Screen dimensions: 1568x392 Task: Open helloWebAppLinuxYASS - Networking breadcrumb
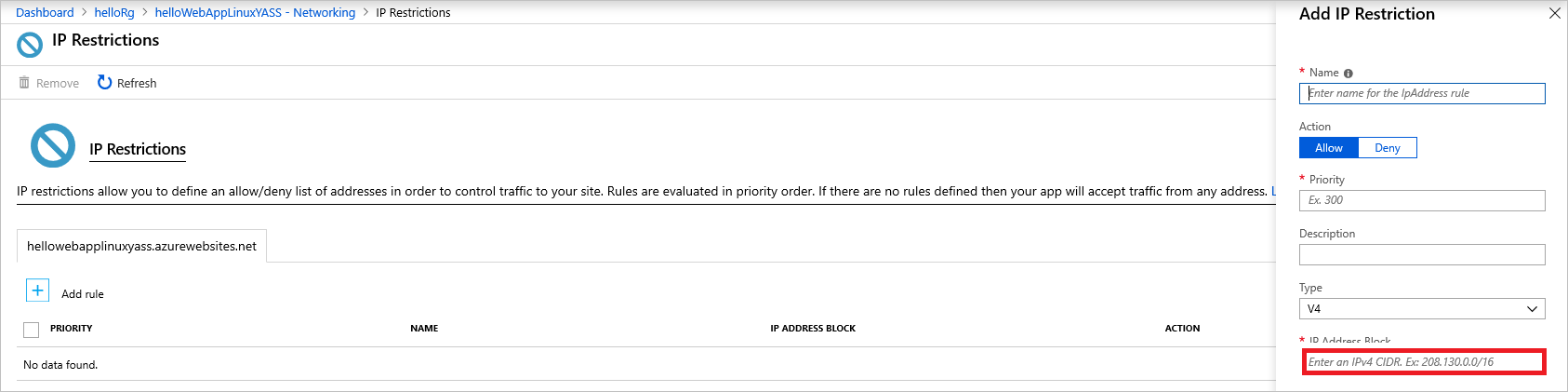click(255, 12)
